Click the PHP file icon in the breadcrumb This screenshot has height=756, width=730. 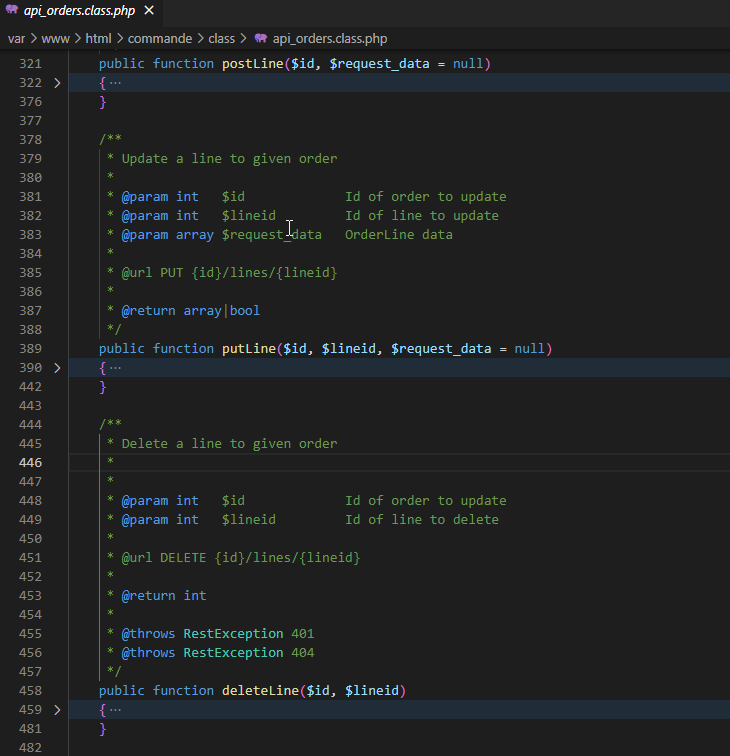pos(261,39)
